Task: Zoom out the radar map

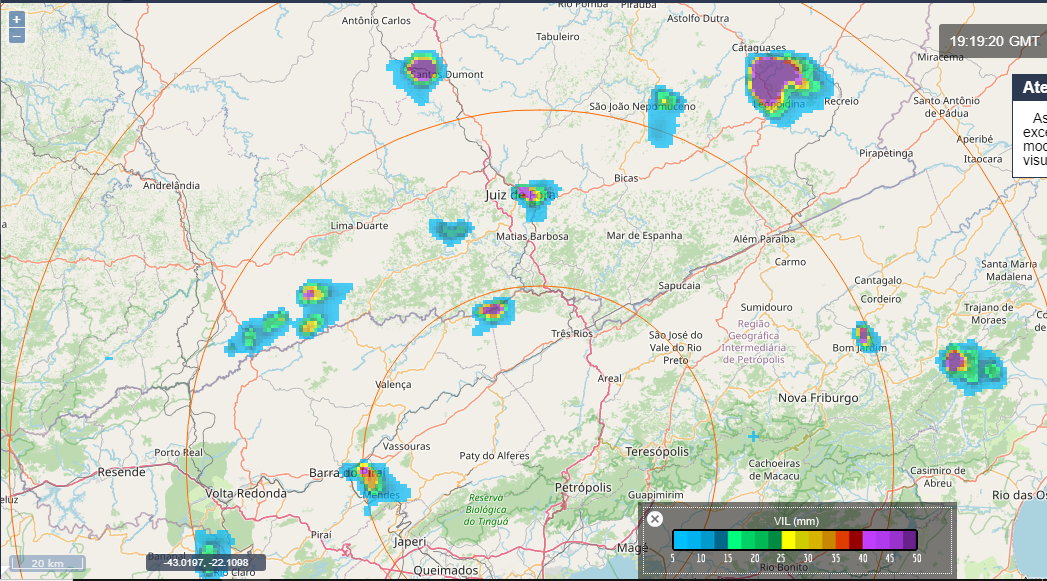Action: tap(17, 36)
